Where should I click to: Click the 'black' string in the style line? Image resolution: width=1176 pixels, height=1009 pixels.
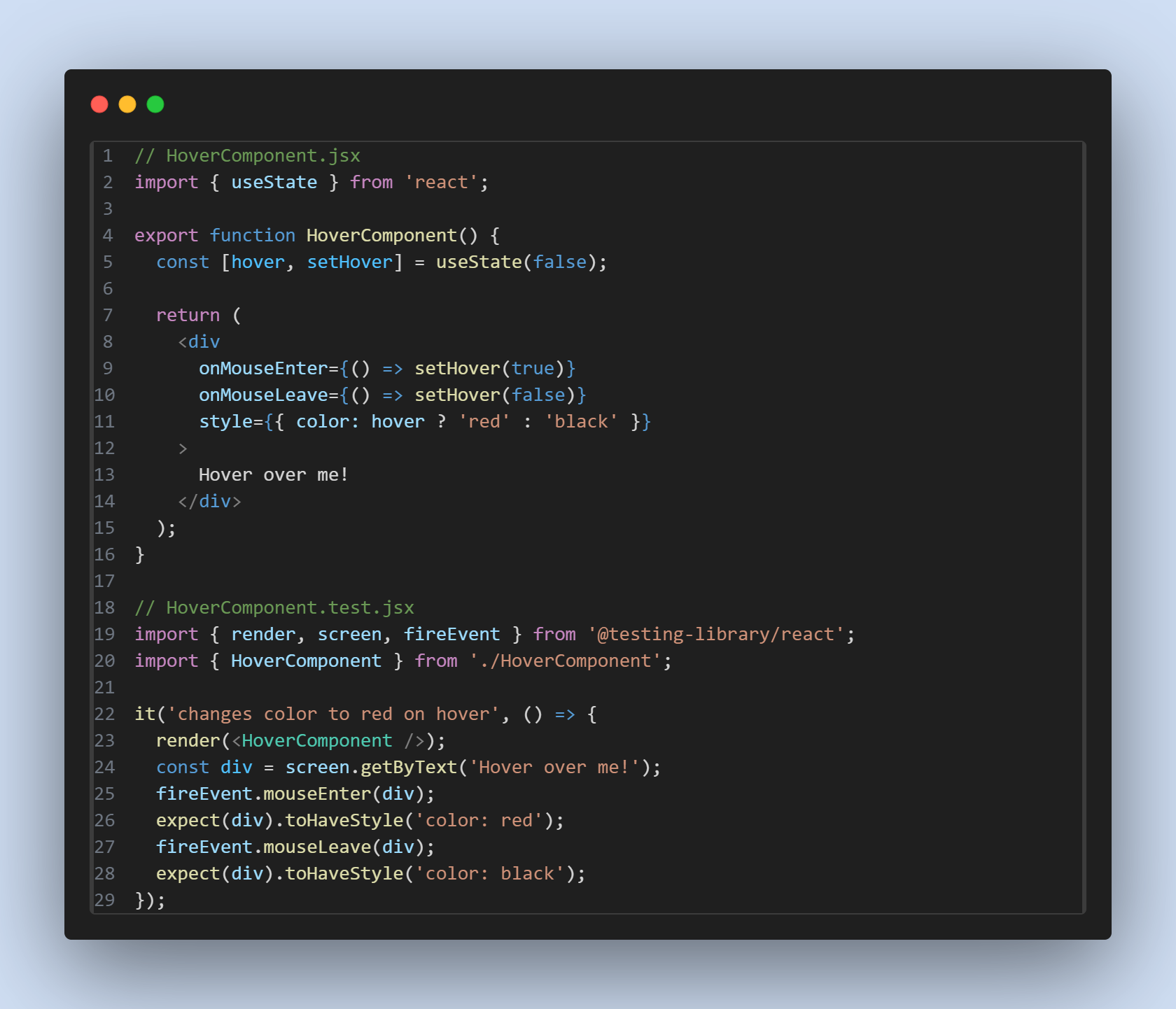click(x=581, y=421)
